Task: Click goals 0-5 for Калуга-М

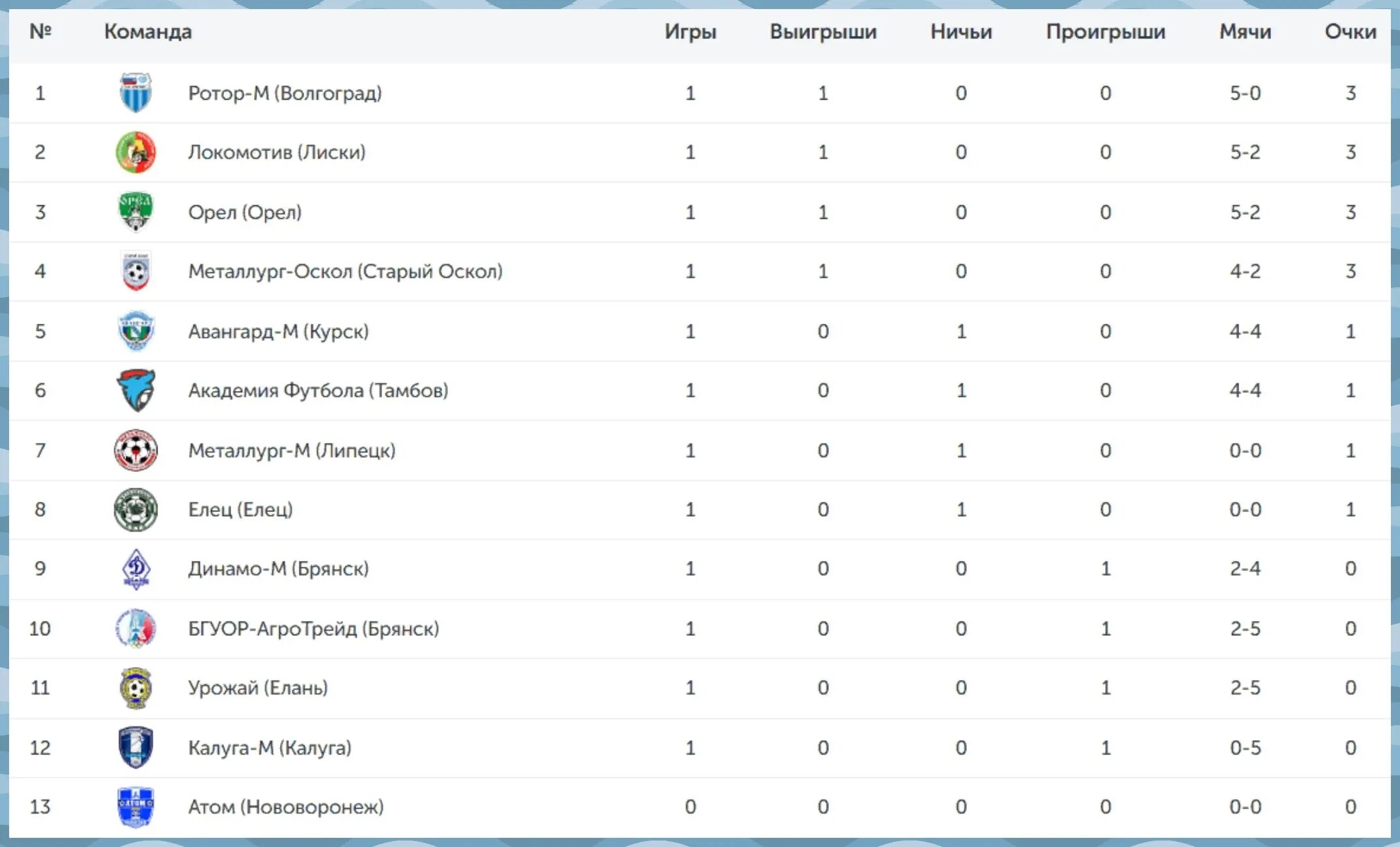Action: coord(1245,748)
